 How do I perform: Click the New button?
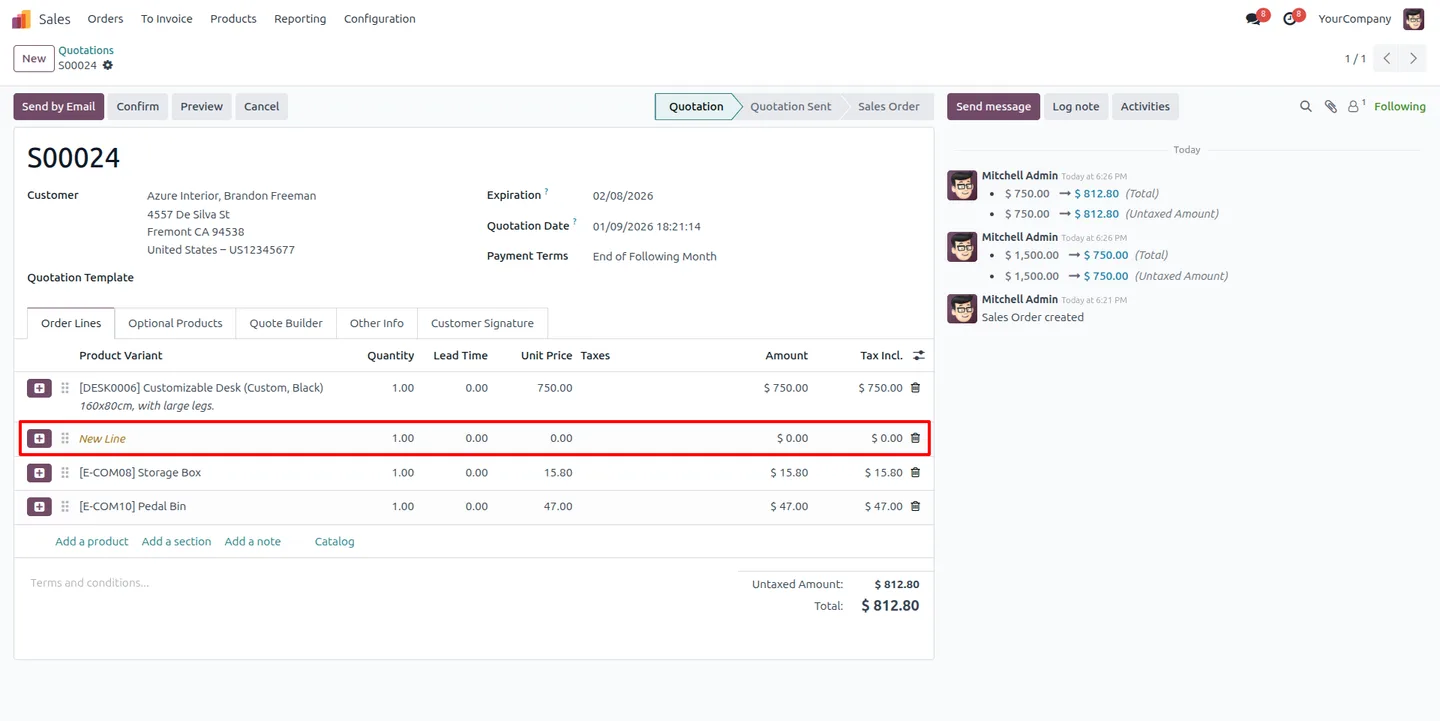coord(34,59)
